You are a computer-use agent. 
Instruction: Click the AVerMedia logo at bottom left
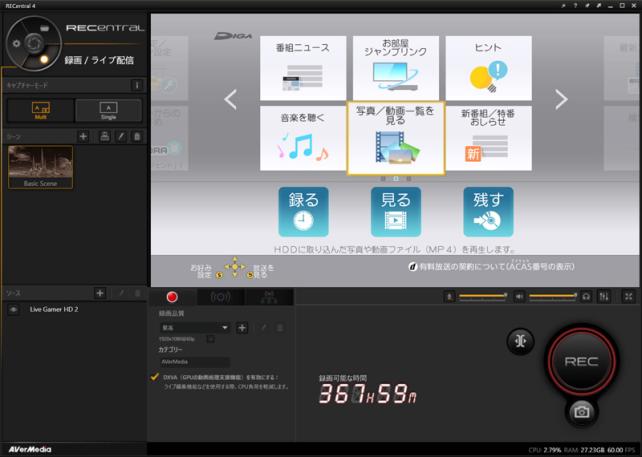tap(30, 449)
